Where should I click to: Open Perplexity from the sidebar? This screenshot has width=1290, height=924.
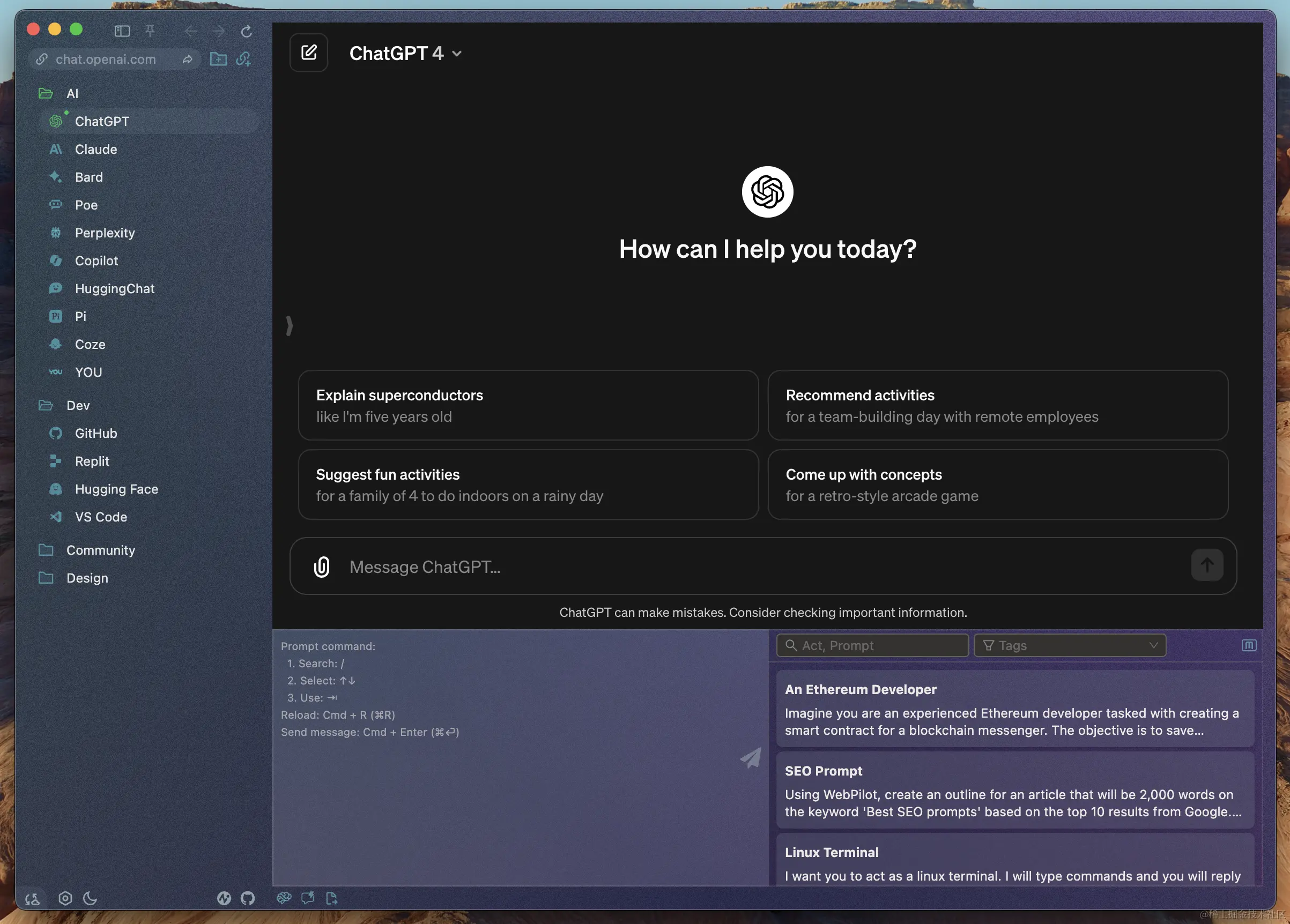(x=105, y=233)
